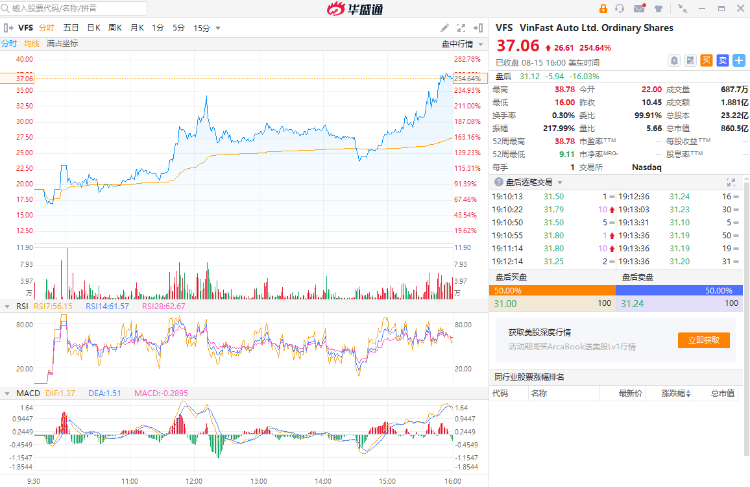The image size is (750, 487).
Task: Click post-market ask price 31.24
Action: point(632,303)
